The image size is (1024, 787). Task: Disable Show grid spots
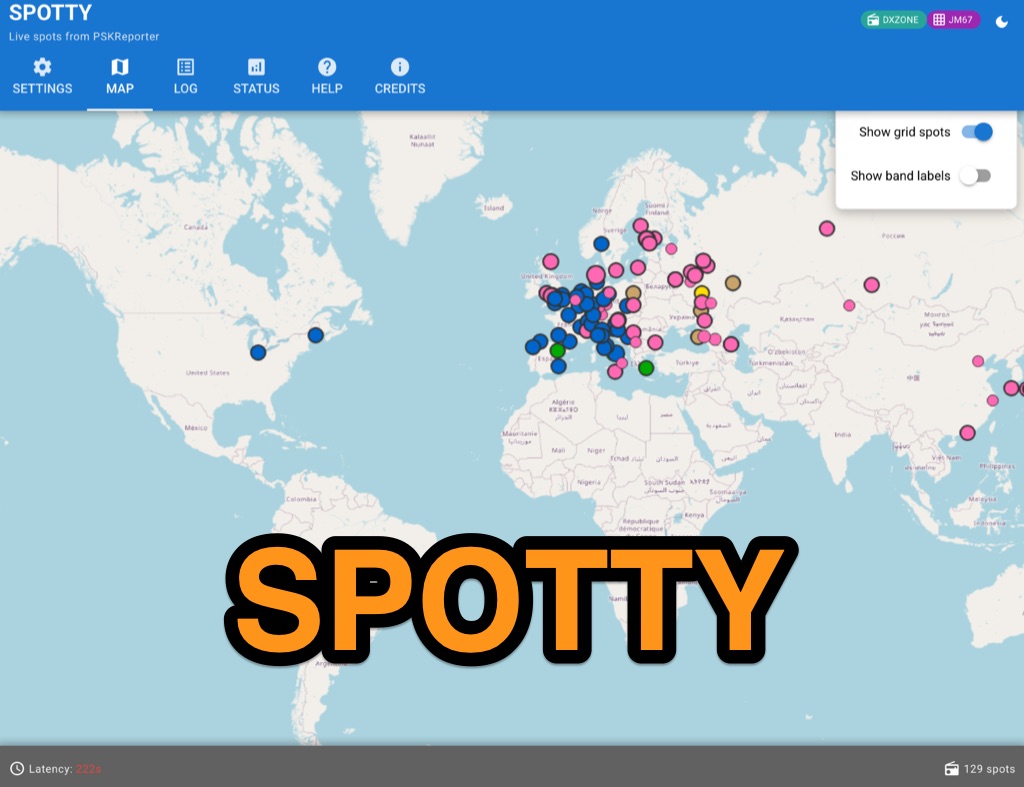977,131
